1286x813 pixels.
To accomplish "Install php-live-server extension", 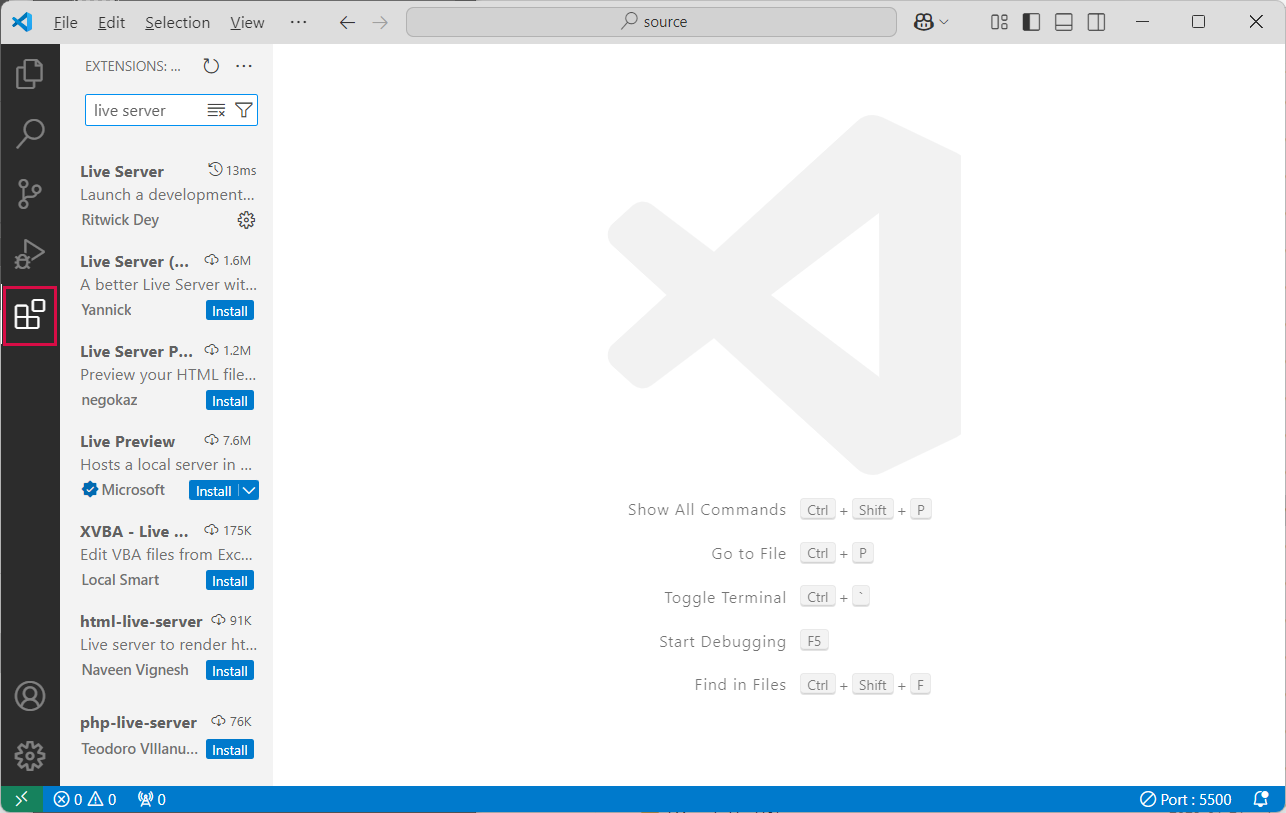I will [x=230, y=750].
